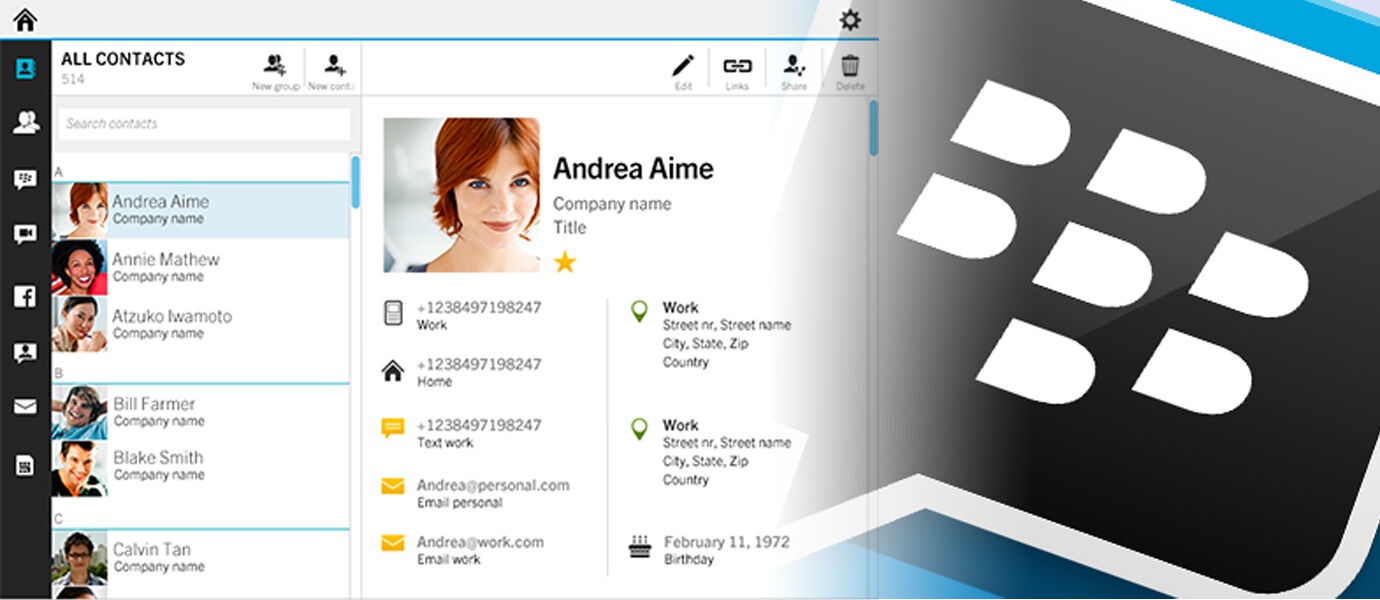
Task: Open Facebook contacts in the sidebar
Action: (x=25, y=296)
